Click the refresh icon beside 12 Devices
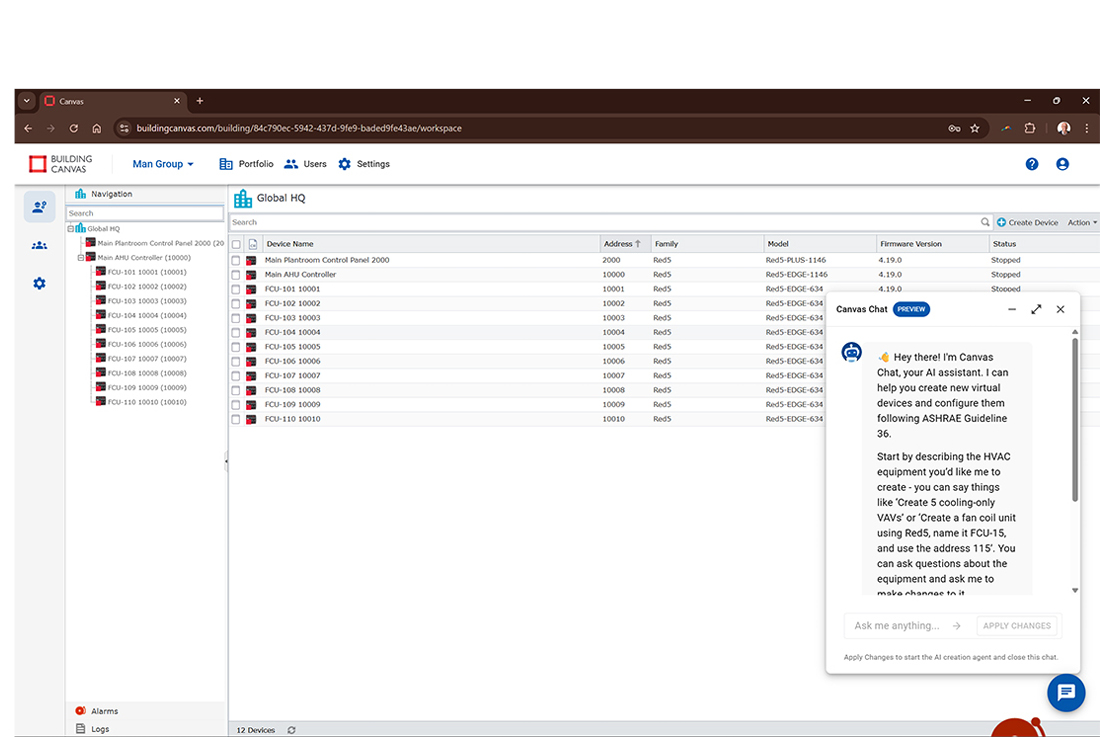The height and width of the screenshot is (737, 1100). point(291,730)
